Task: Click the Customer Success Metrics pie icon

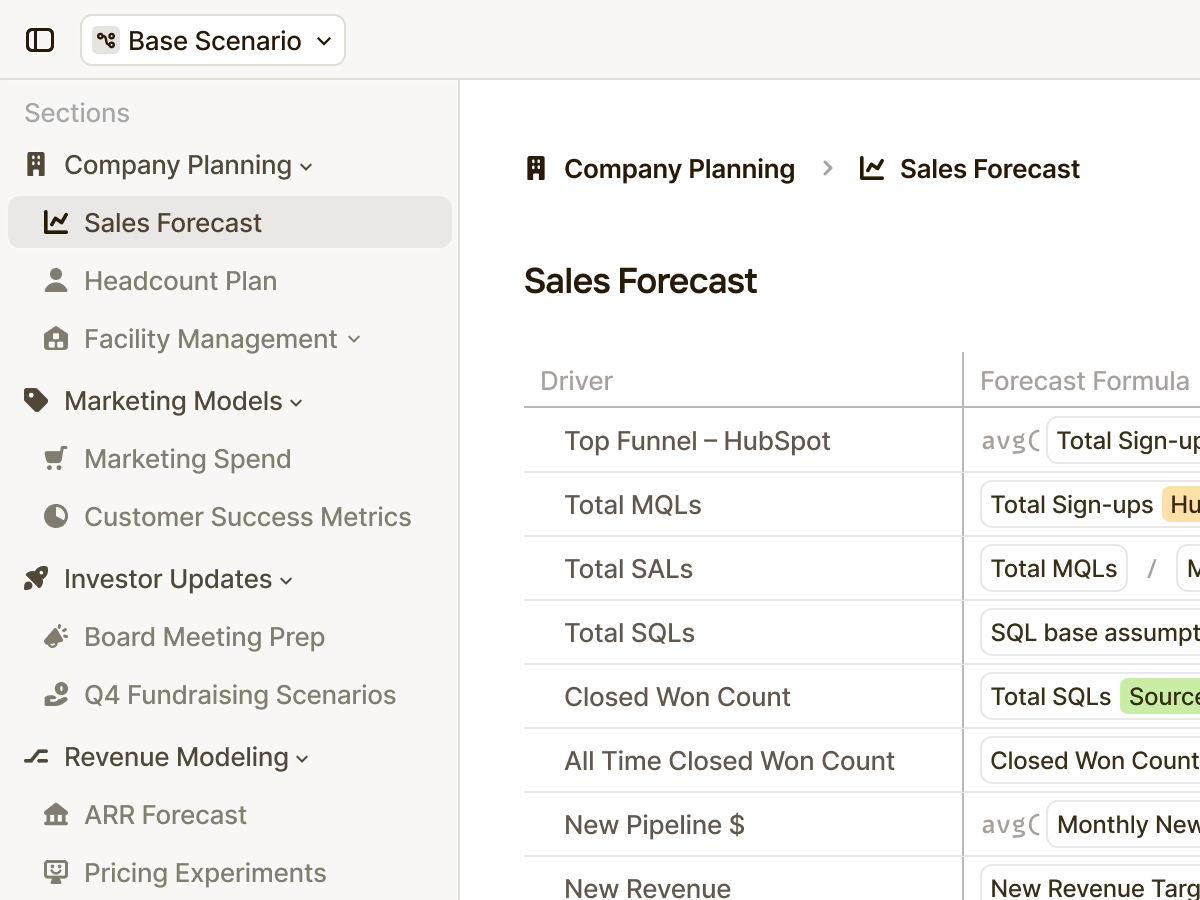Action: click(x=56, y=517)
